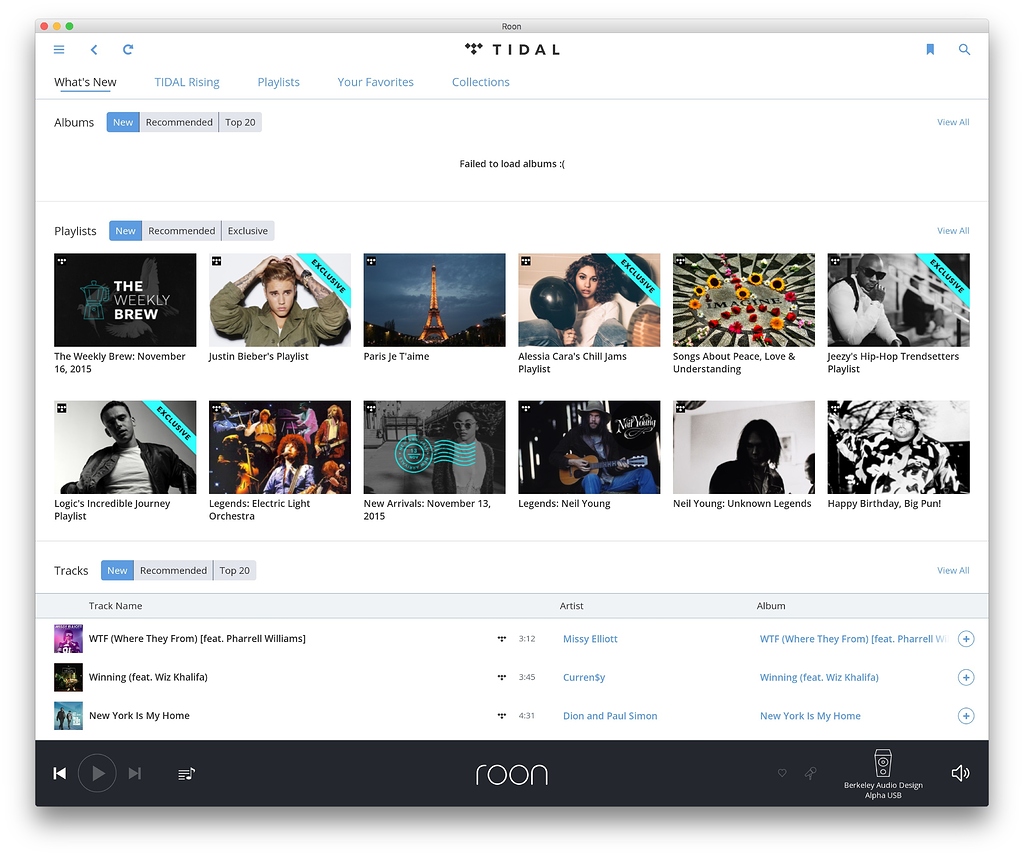Add Winning by Curren$y using plus button
Image resolution: width=1024 pixels, height=857 pixels.
coord(966,677)
